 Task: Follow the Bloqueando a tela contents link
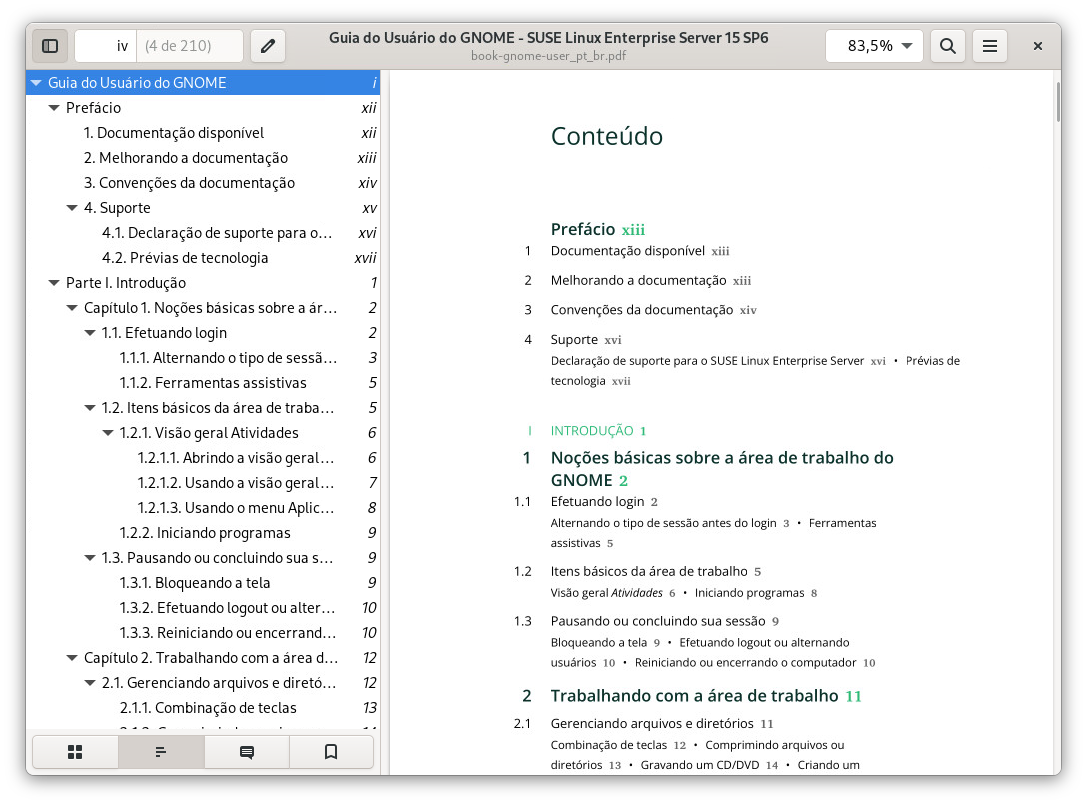point(605,643)
